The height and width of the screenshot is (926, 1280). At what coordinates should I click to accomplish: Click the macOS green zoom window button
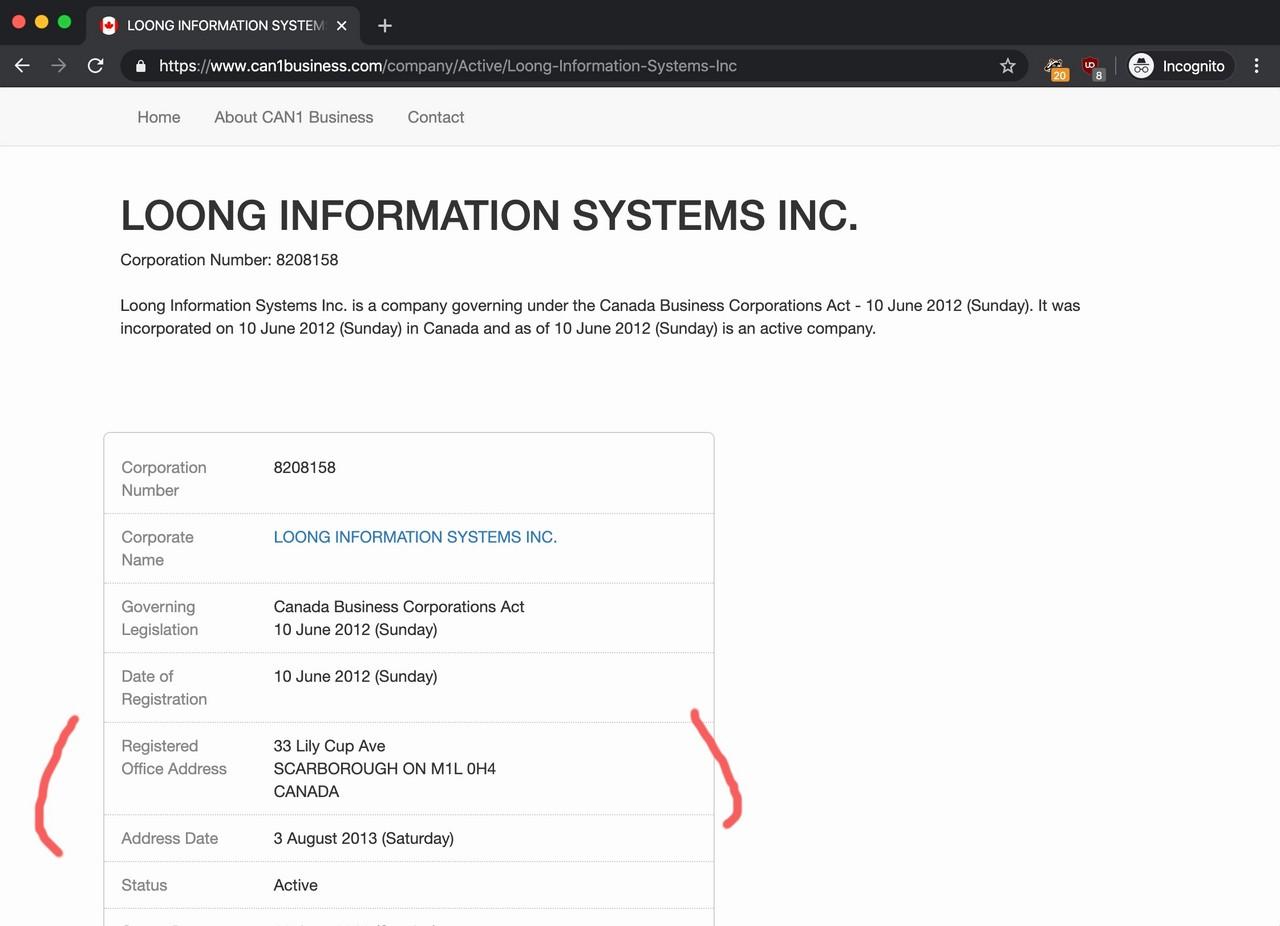coord(65,21)
